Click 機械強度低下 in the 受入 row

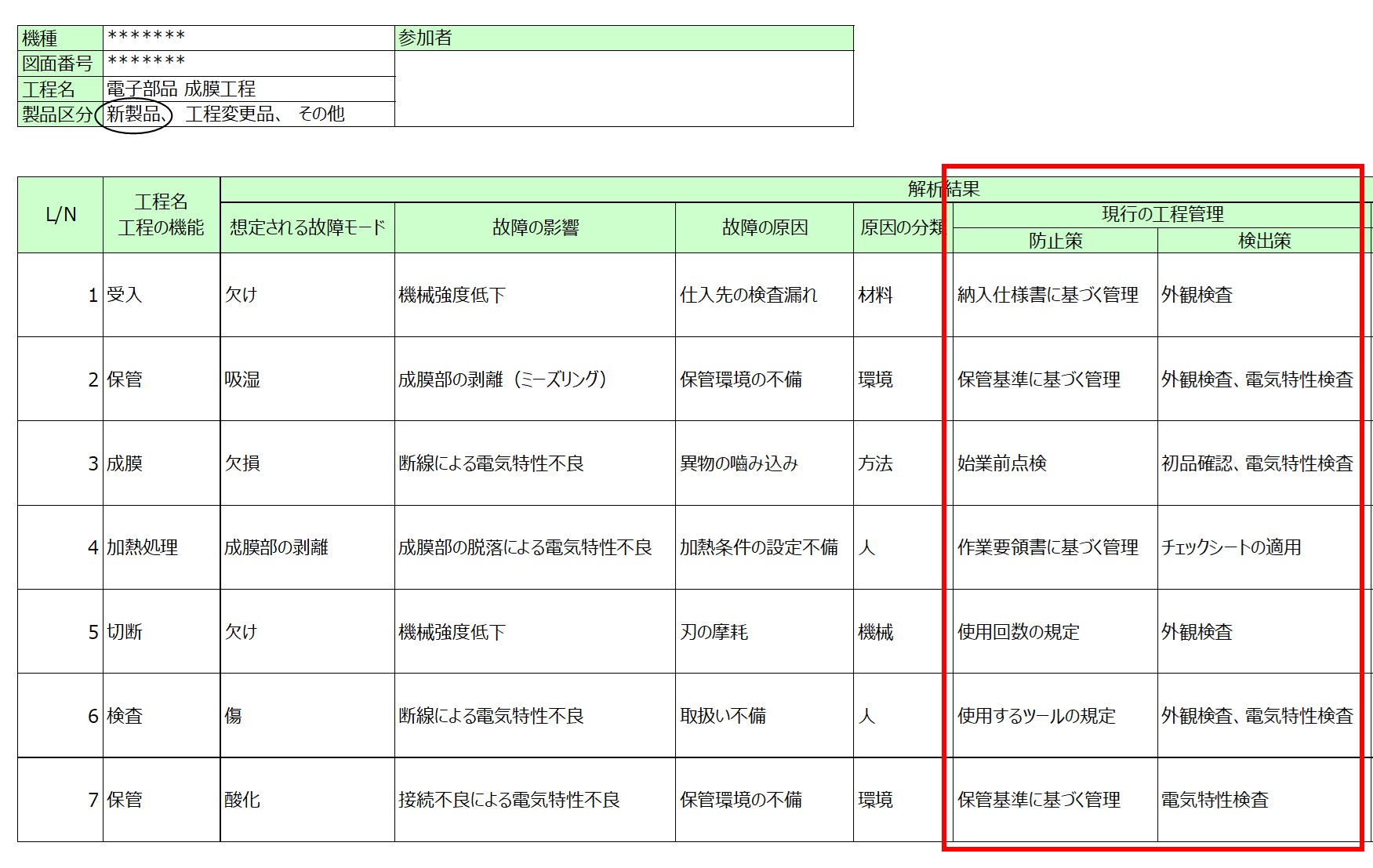click(535, 295)
